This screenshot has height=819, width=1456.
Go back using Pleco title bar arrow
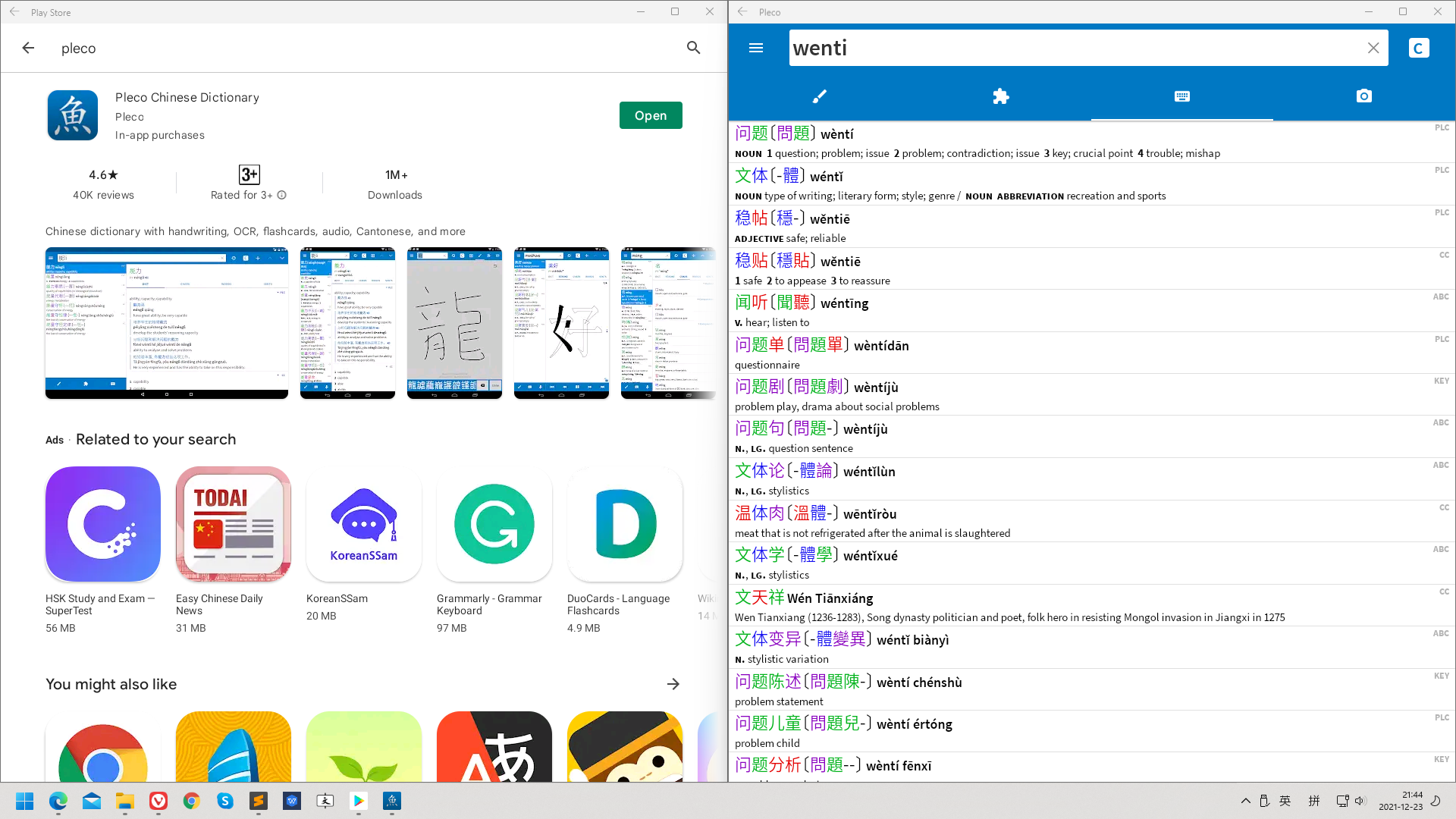pyautogui.click(x=742, y=12)
